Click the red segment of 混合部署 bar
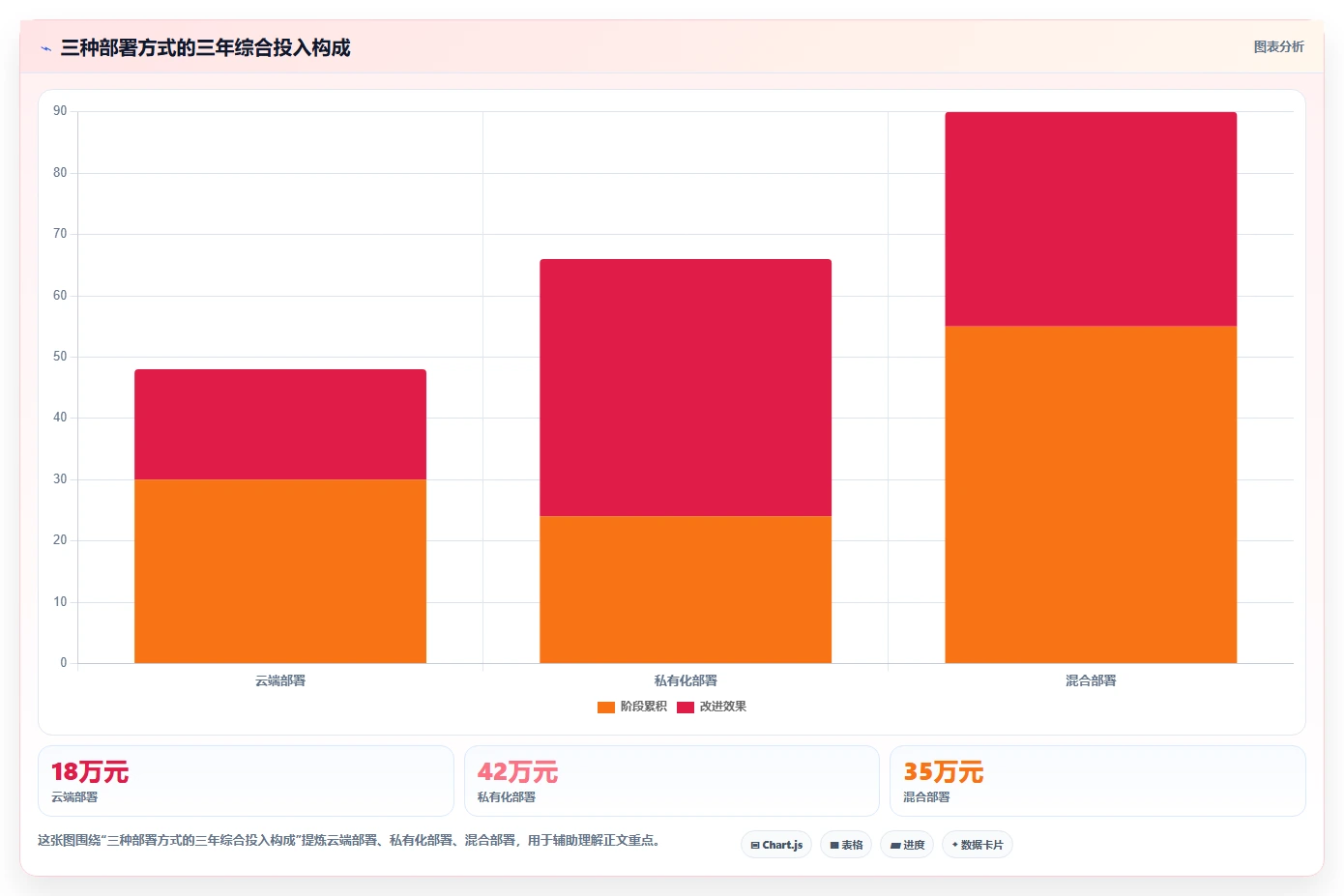Viewport: 1344px width, 896px height. [1091, 219]
